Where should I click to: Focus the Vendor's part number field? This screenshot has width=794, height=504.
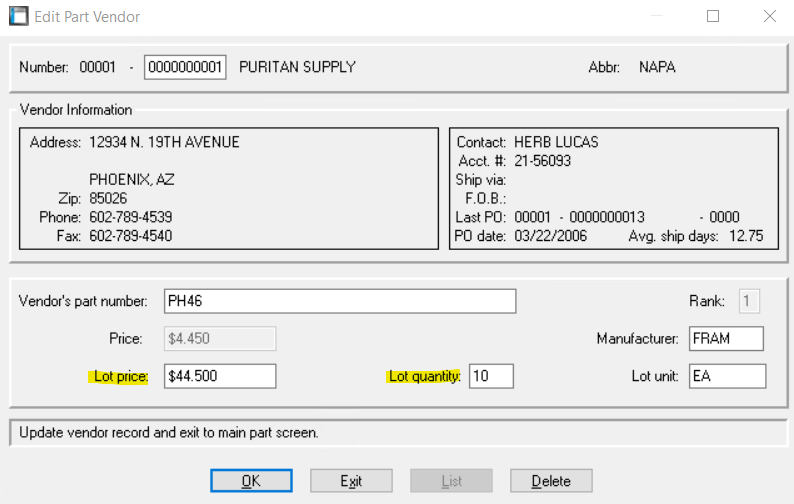tap(339, 301)
